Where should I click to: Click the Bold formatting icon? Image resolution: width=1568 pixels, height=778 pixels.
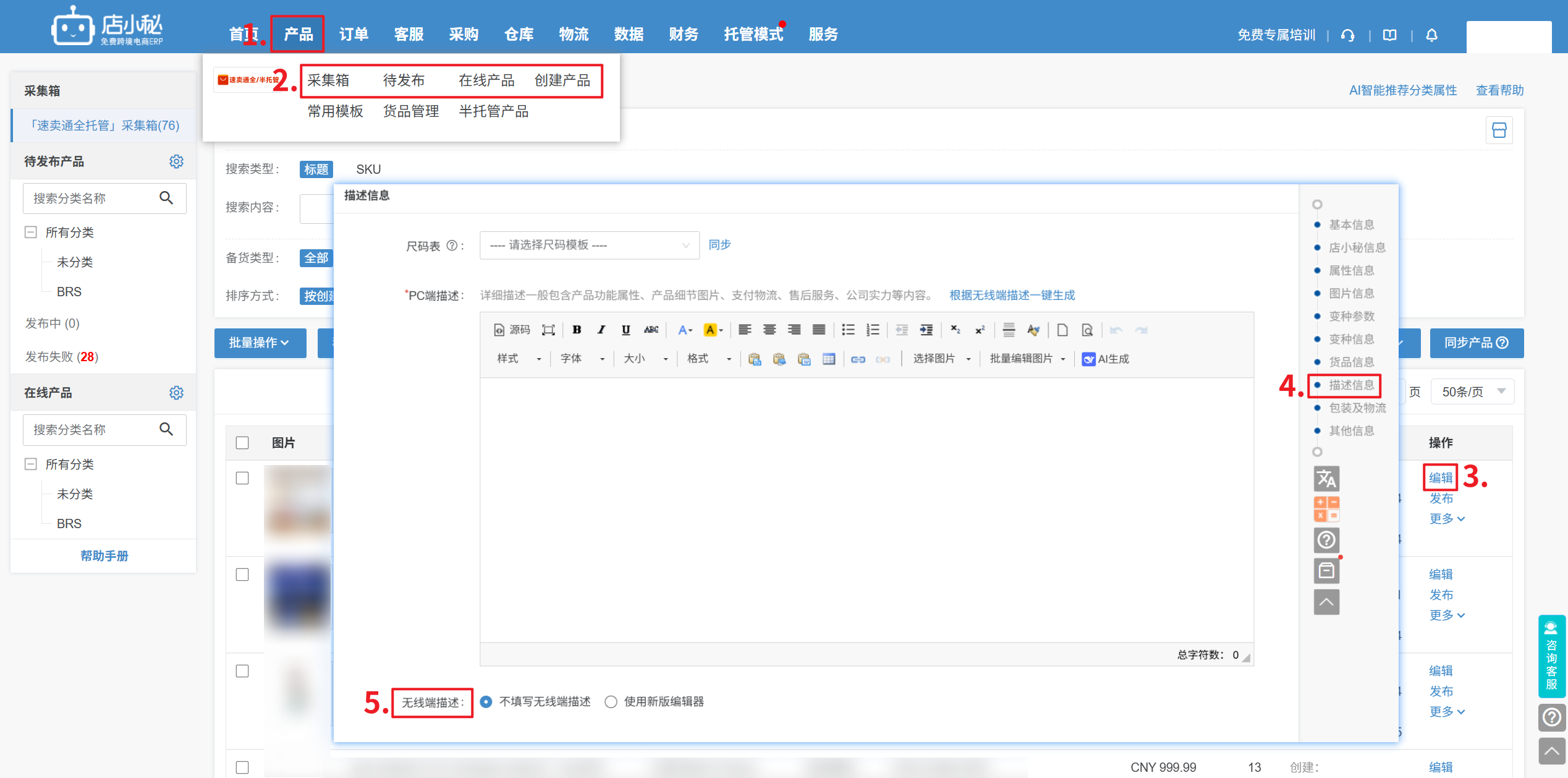click(577, 330)
